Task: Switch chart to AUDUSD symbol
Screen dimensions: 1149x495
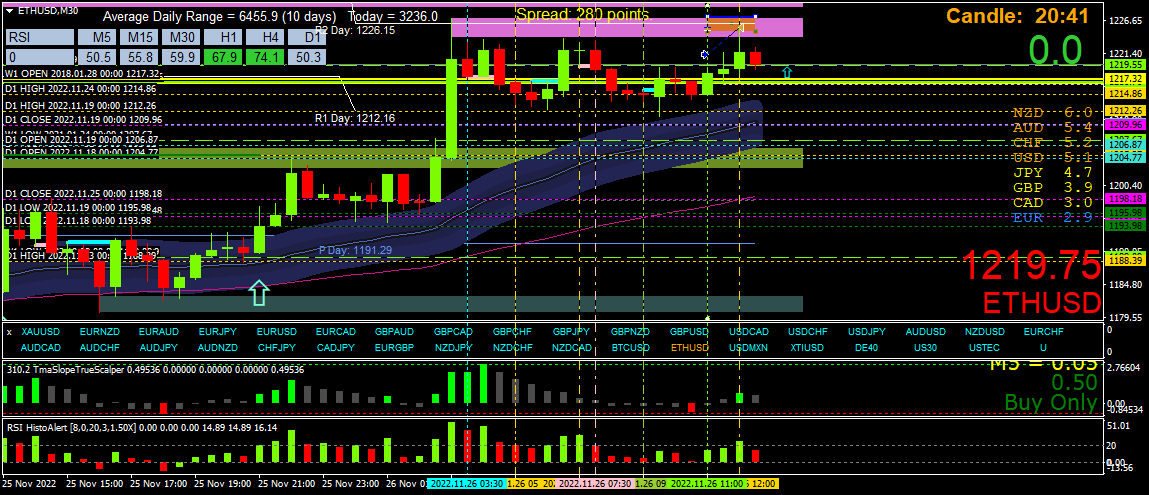Action: coord(926,332)
